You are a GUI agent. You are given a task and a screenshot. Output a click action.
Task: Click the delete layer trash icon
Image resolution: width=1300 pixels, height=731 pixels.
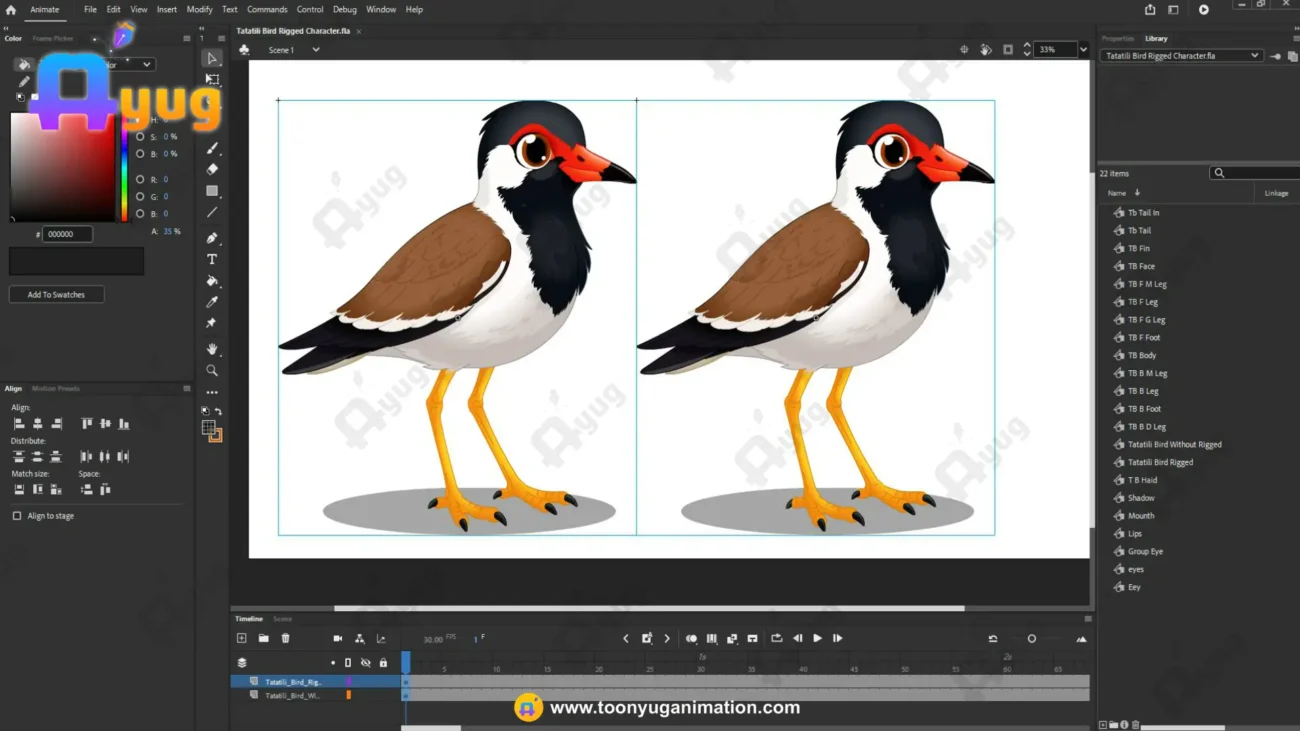(285, 638)
